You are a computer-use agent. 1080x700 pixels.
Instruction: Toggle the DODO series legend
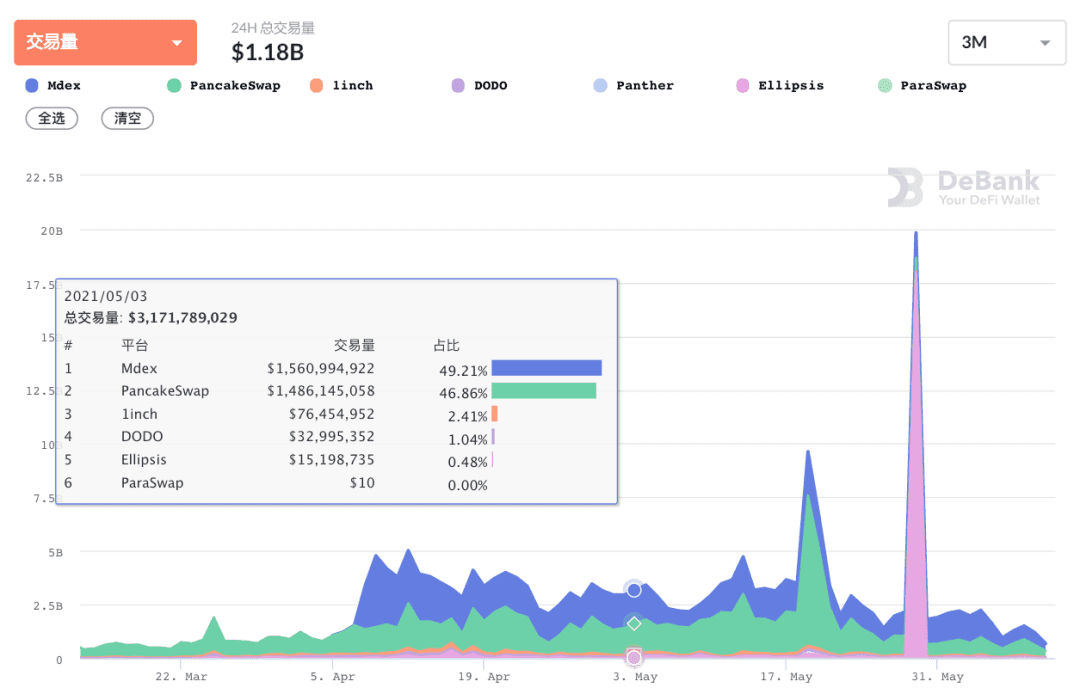[x=479, y=85]
